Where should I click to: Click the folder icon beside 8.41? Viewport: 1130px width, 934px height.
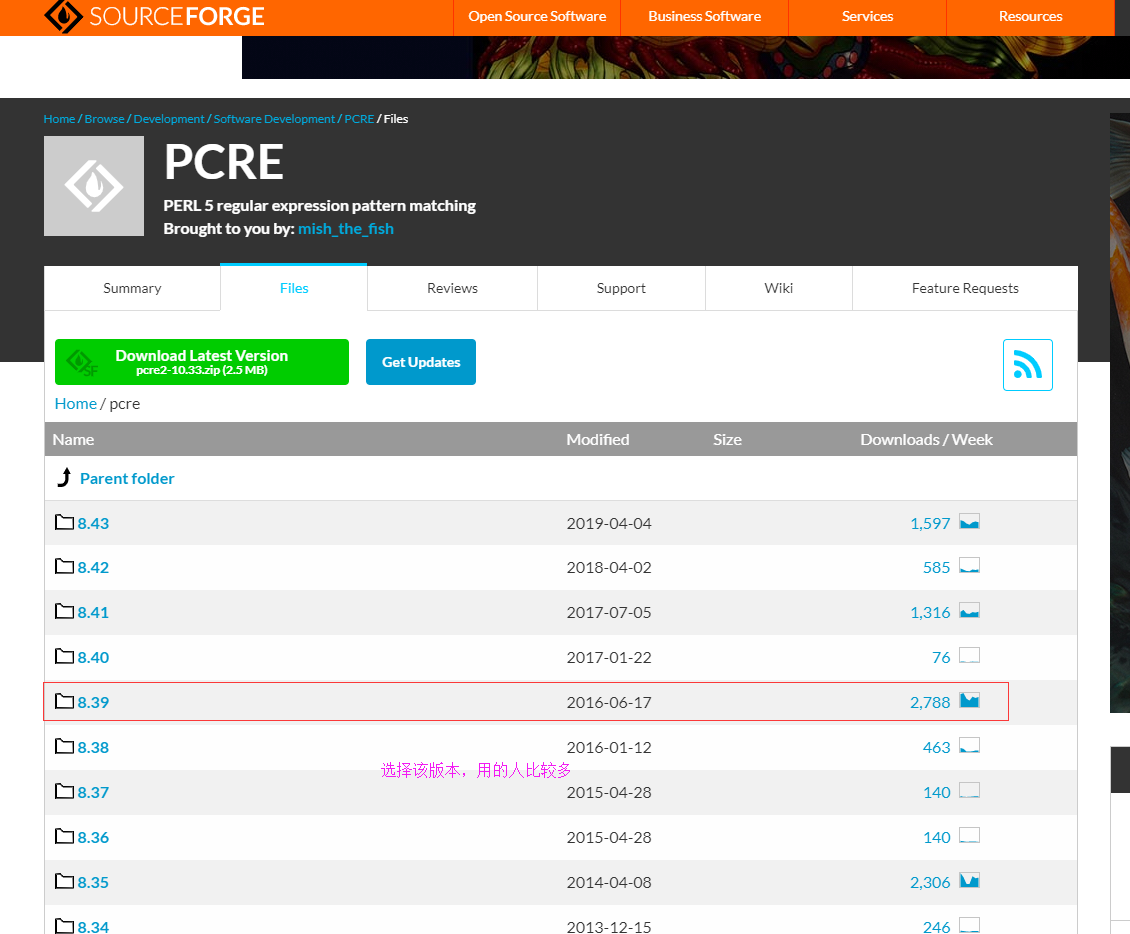coord(65,611)
